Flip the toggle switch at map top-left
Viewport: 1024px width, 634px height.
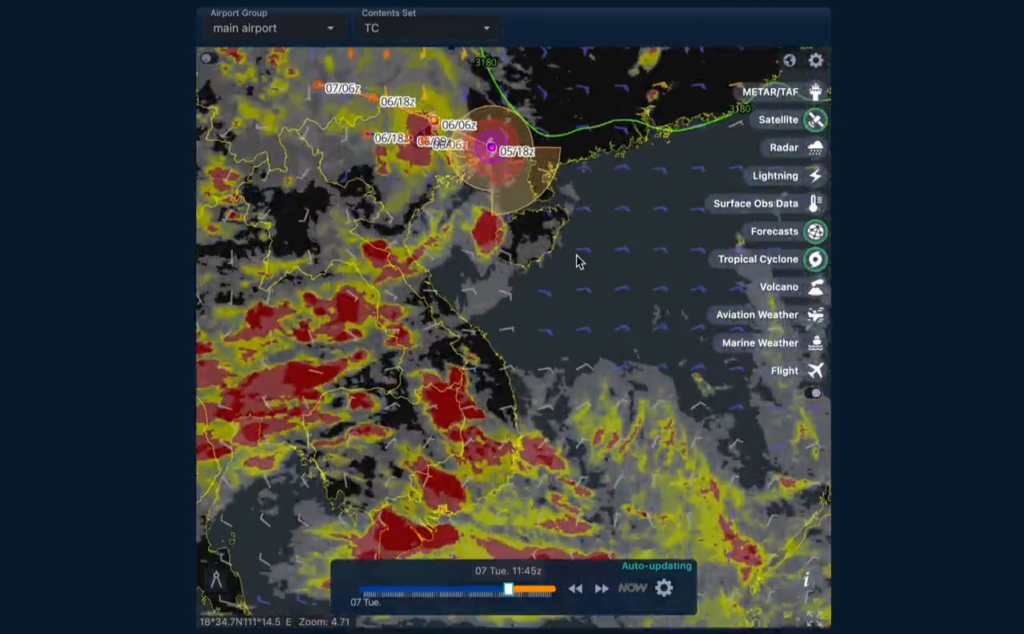[208, 58]
